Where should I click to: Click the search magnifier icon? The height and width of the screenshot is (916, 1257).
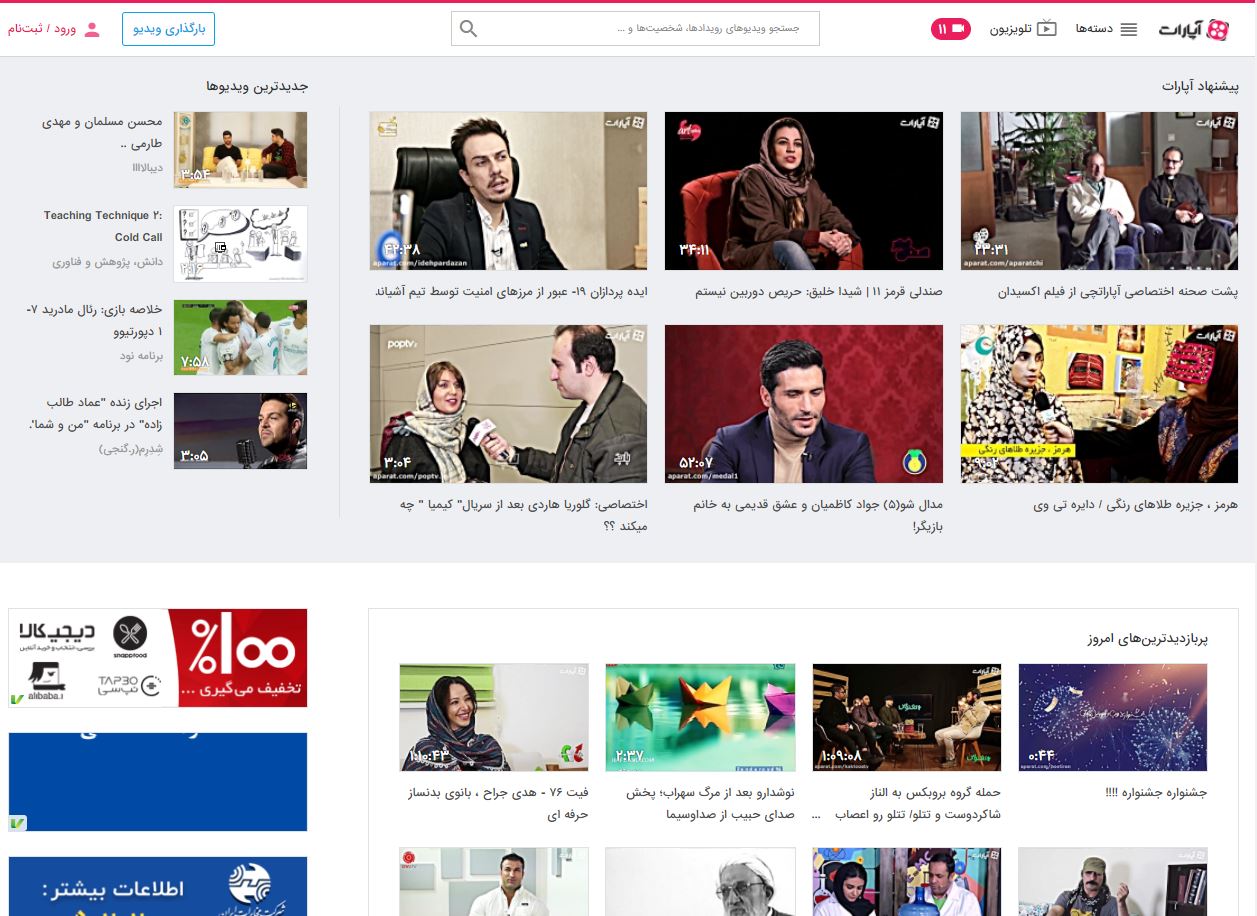click(x=468, y=29)
